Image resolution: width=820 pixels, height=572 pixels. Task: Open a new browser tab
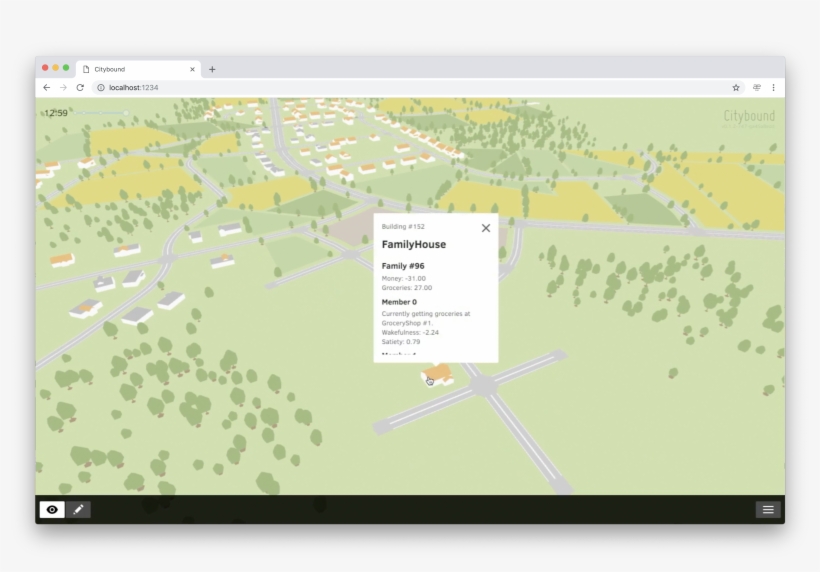(212, 69)
